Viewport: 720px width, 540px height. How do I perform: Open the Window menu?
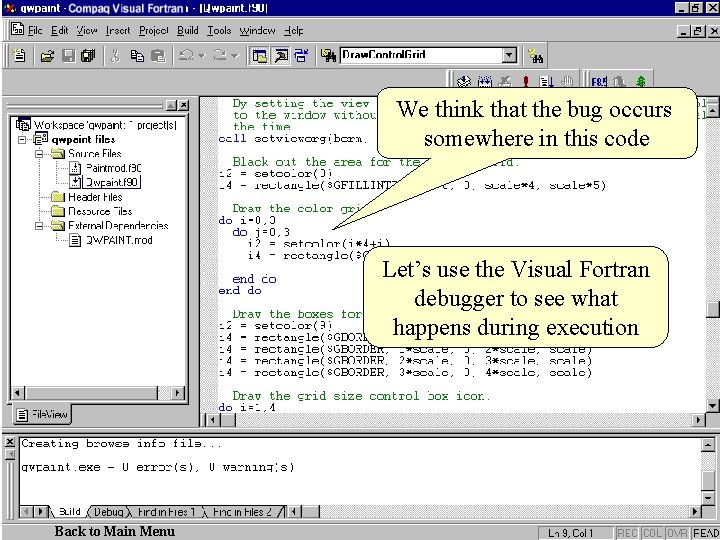257,30
